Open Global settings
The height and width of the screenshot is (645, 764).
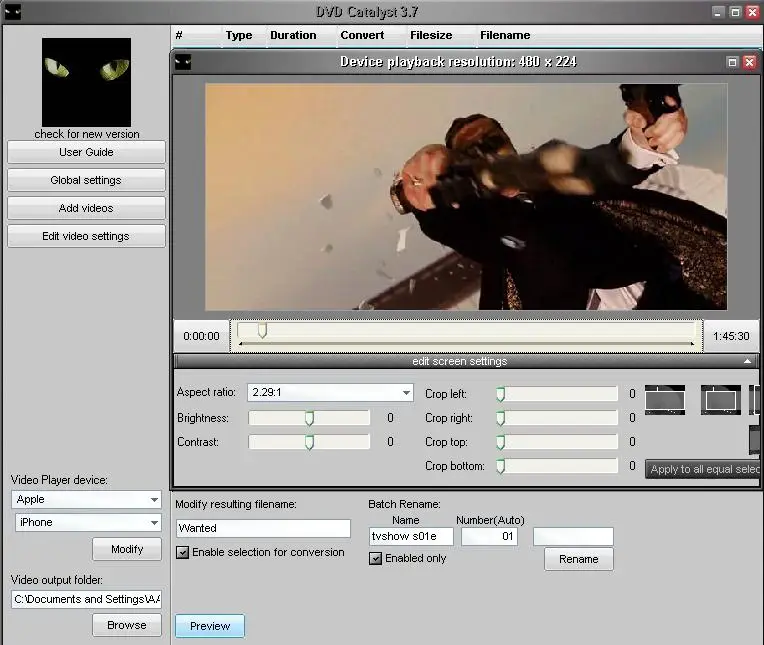point(86,180)
